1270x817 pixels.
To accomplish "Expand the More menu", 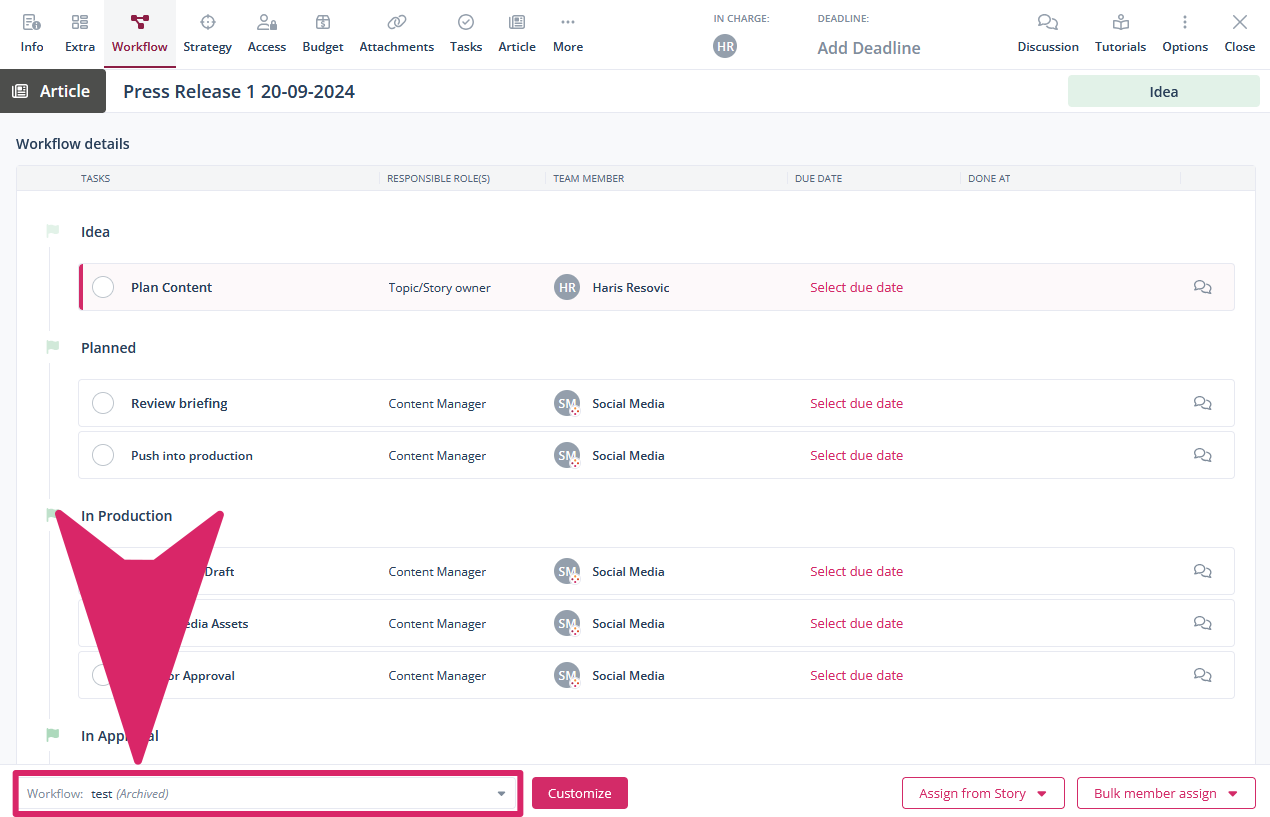I will click(568, 34).
